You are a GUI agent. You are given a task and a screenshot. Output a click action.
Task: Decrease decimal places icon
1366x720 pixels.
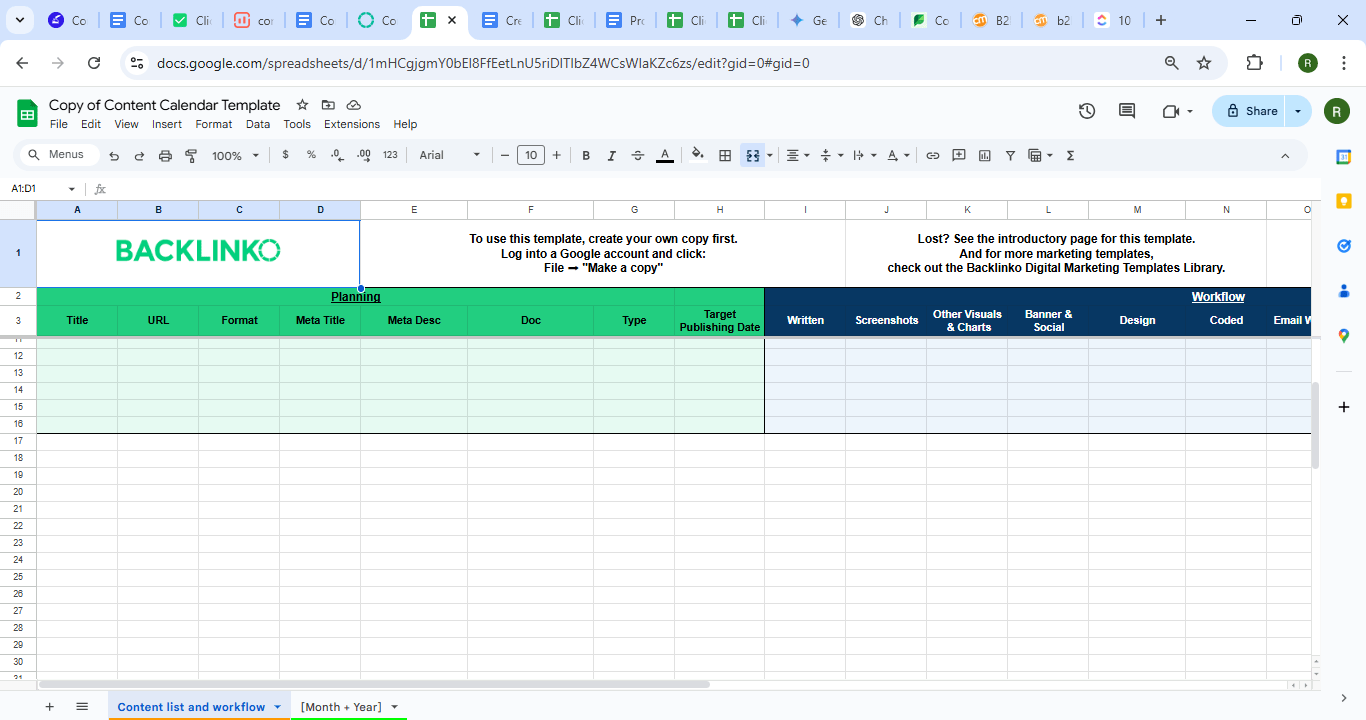click(x=337, y=155)
